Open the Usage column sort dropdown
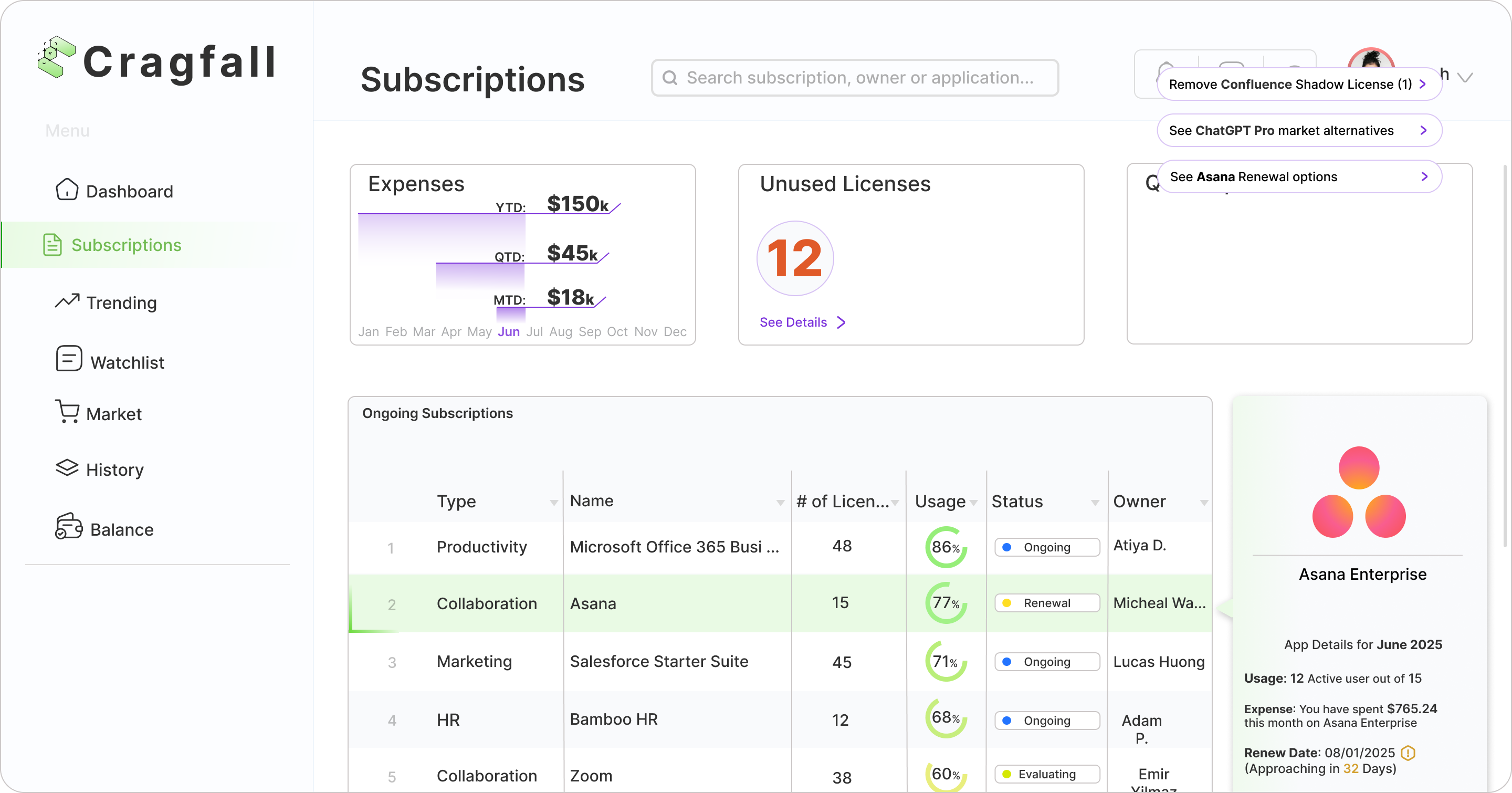 pos(974,503)
